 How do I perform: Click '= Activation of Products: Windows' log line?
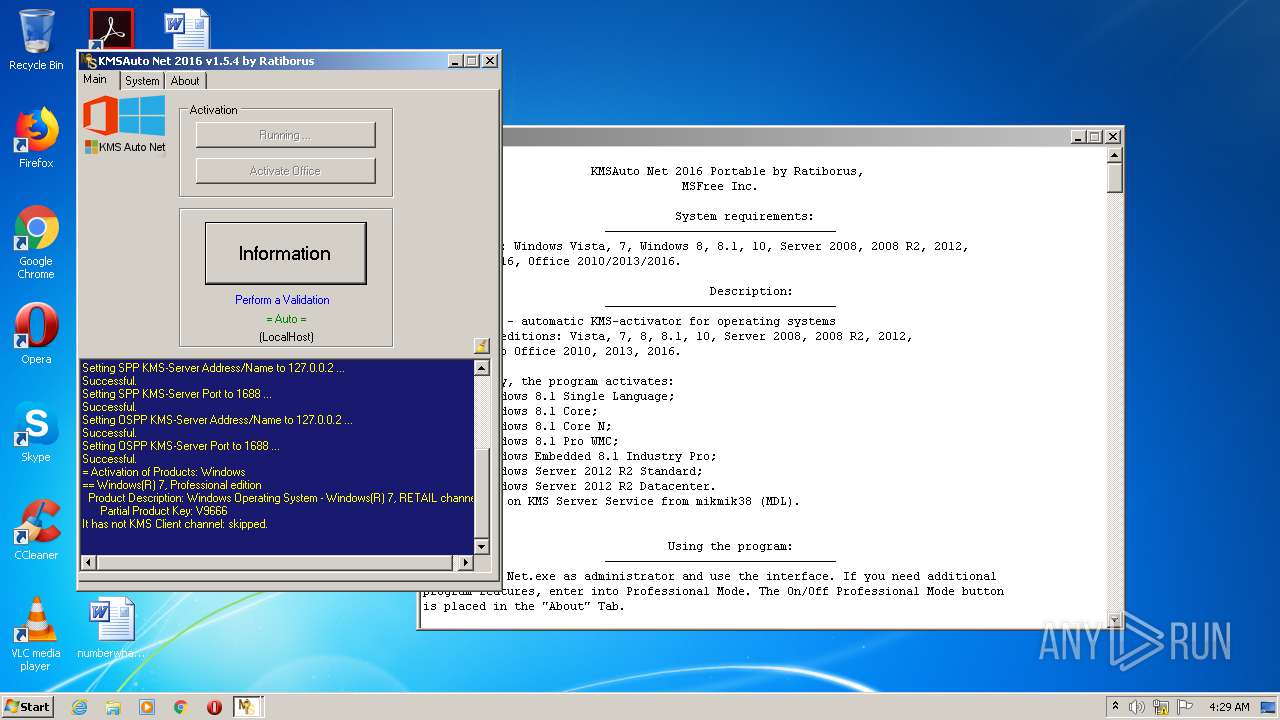(x=163, y=472)
